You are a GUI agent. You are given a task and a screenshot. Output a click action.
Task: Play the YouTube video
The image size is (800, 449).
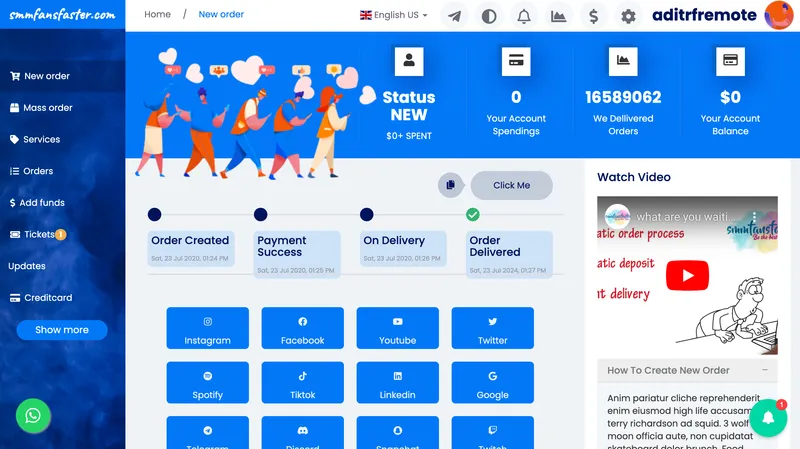(687, 276)
